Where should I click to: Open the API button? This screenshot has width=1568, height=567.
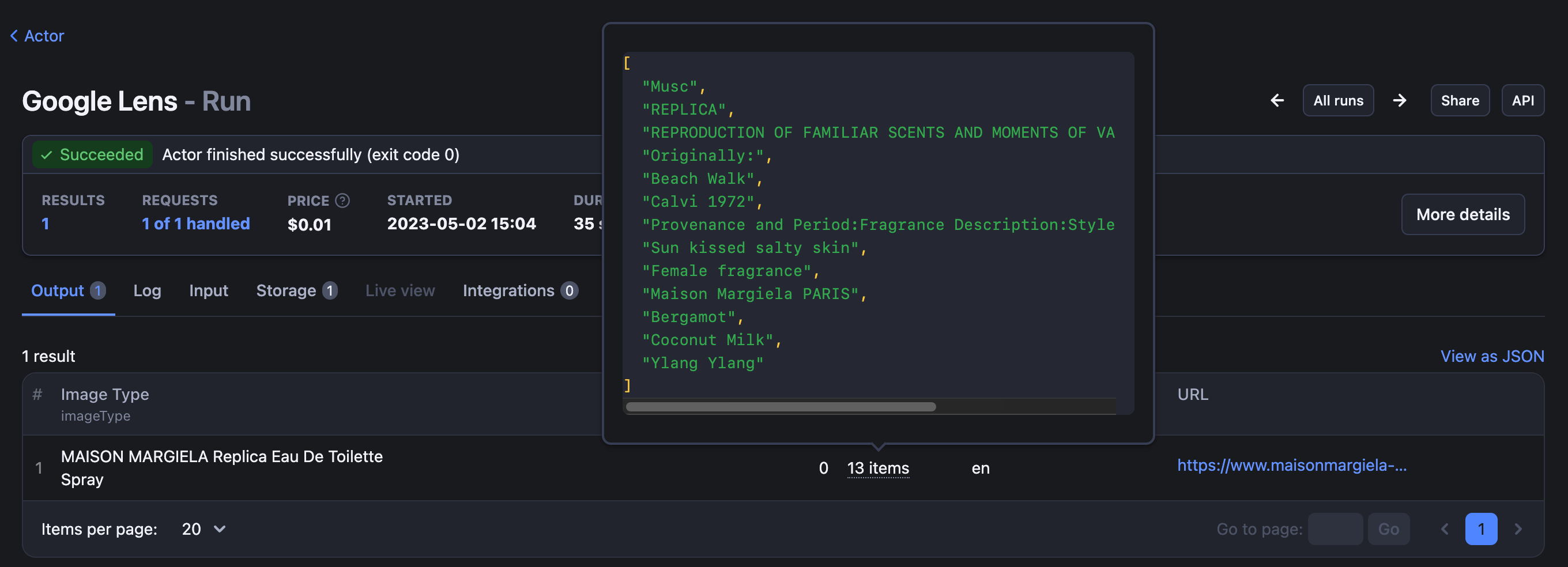pyautogui.click(x=1522, y=100)
